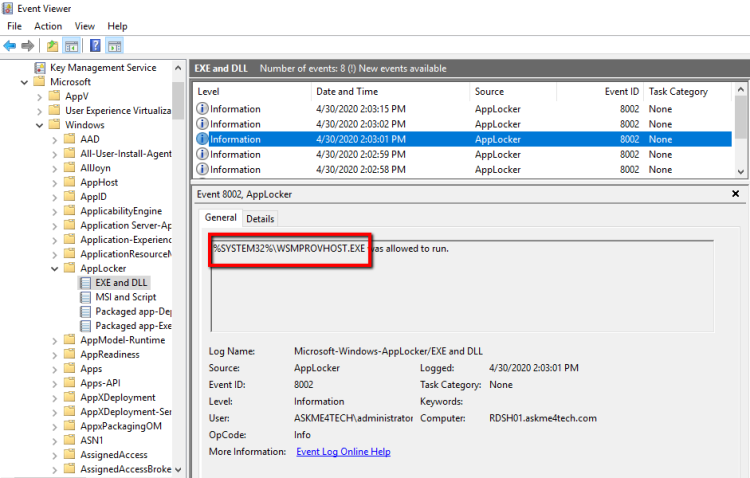The image size is (750, 478).
Task: Switch to the Details tab
Action: (x=260, y=218)
